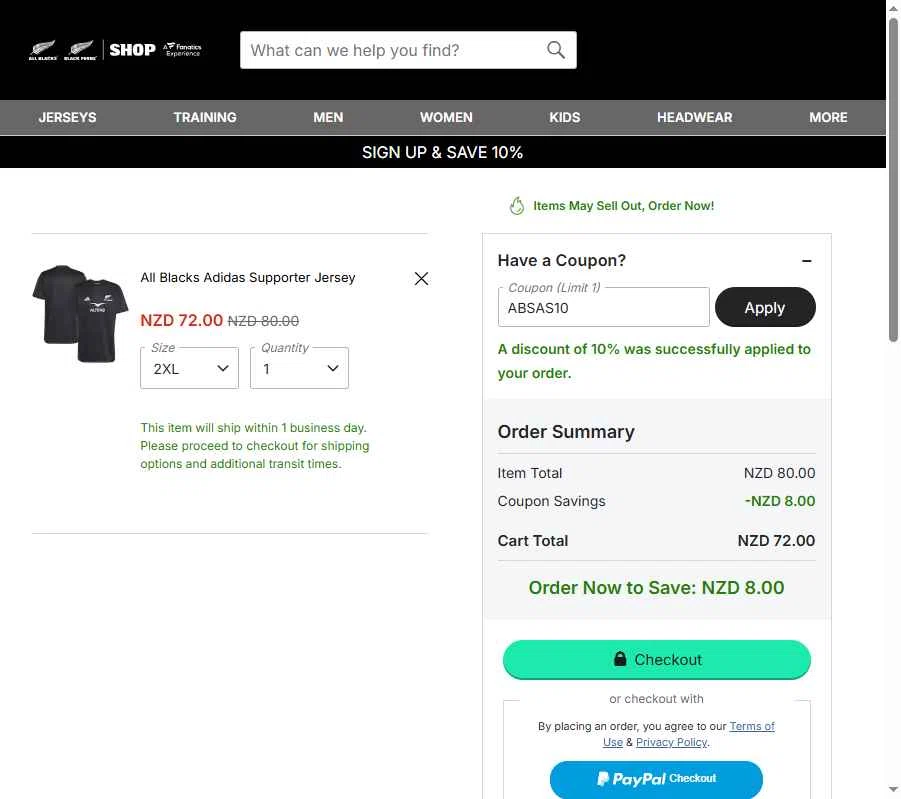Click the Order Summary heading
Image resolution: width=901 pixels, height=799 pixels.
[x=566, y=432]
